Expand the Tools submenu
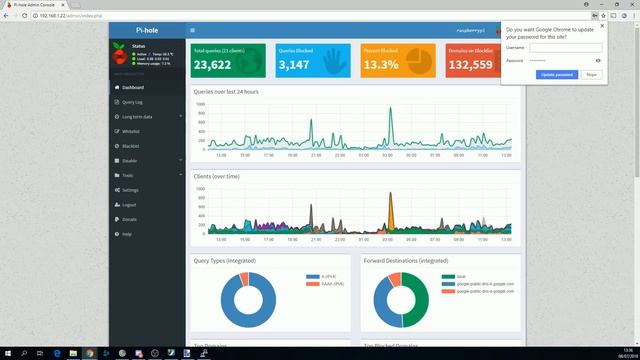The image size is (640, 360). coord(147,176)
